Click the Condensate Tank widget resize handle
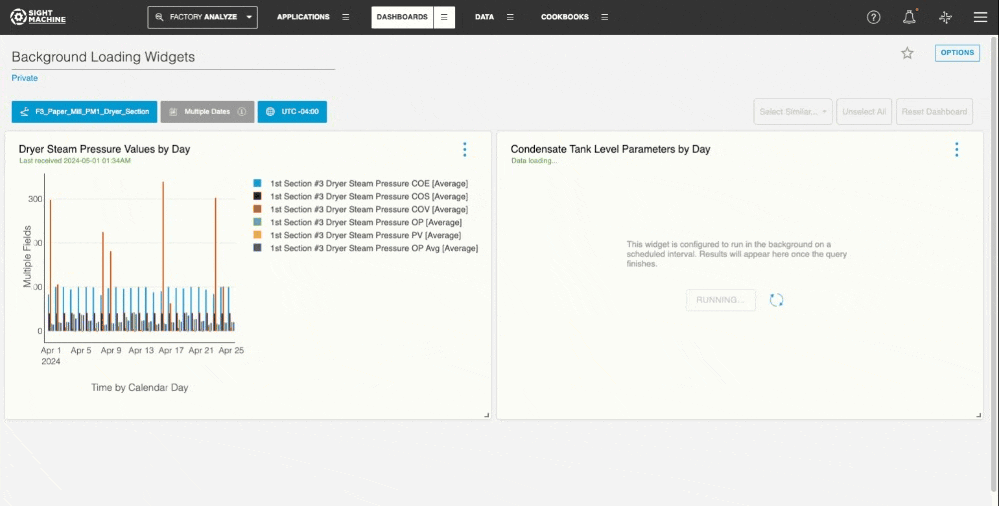Viewport: 999px width, 506px height. [x=979, y=415]
